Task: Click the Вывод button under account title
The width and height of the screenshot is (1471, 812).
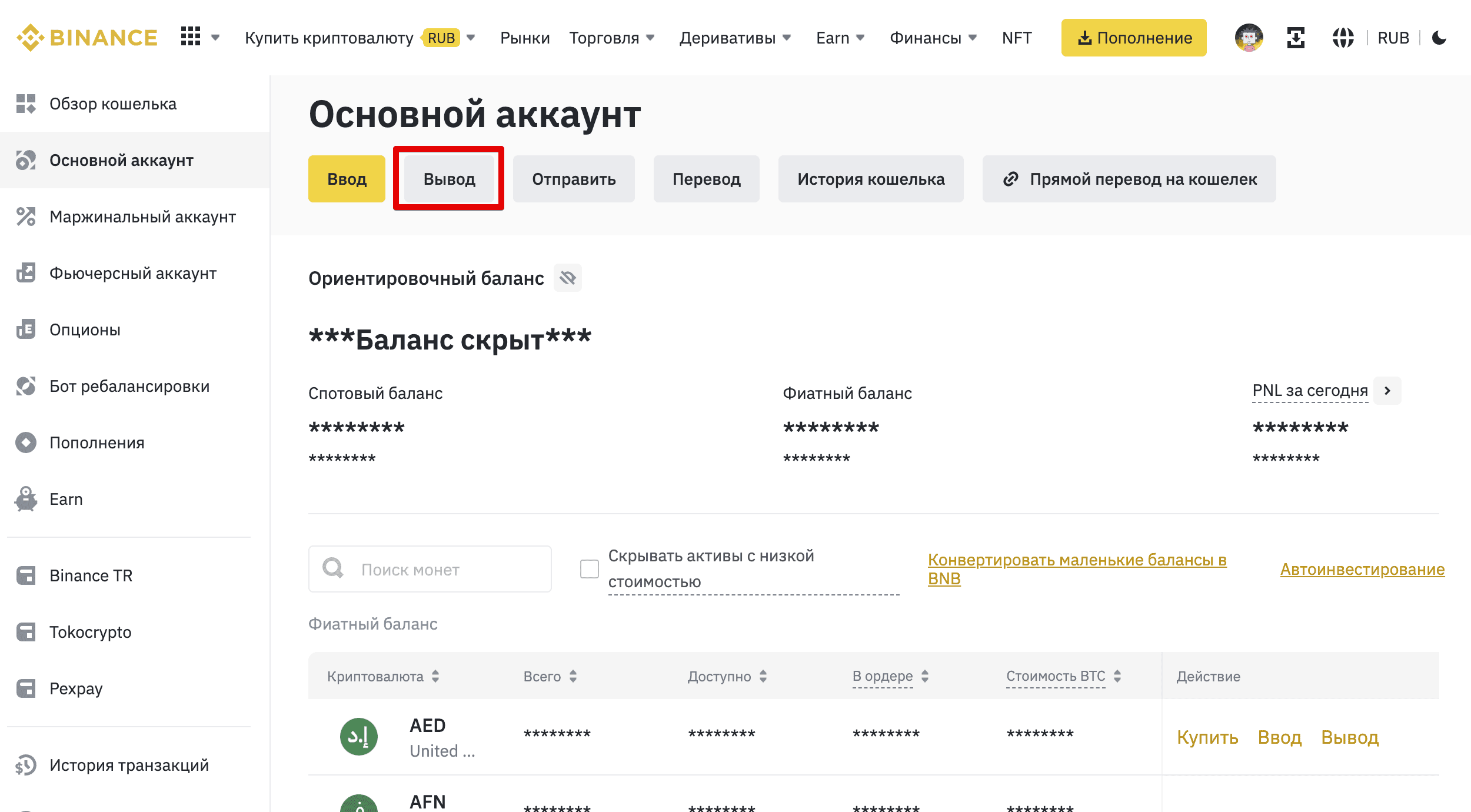Action: coord(449,179)
